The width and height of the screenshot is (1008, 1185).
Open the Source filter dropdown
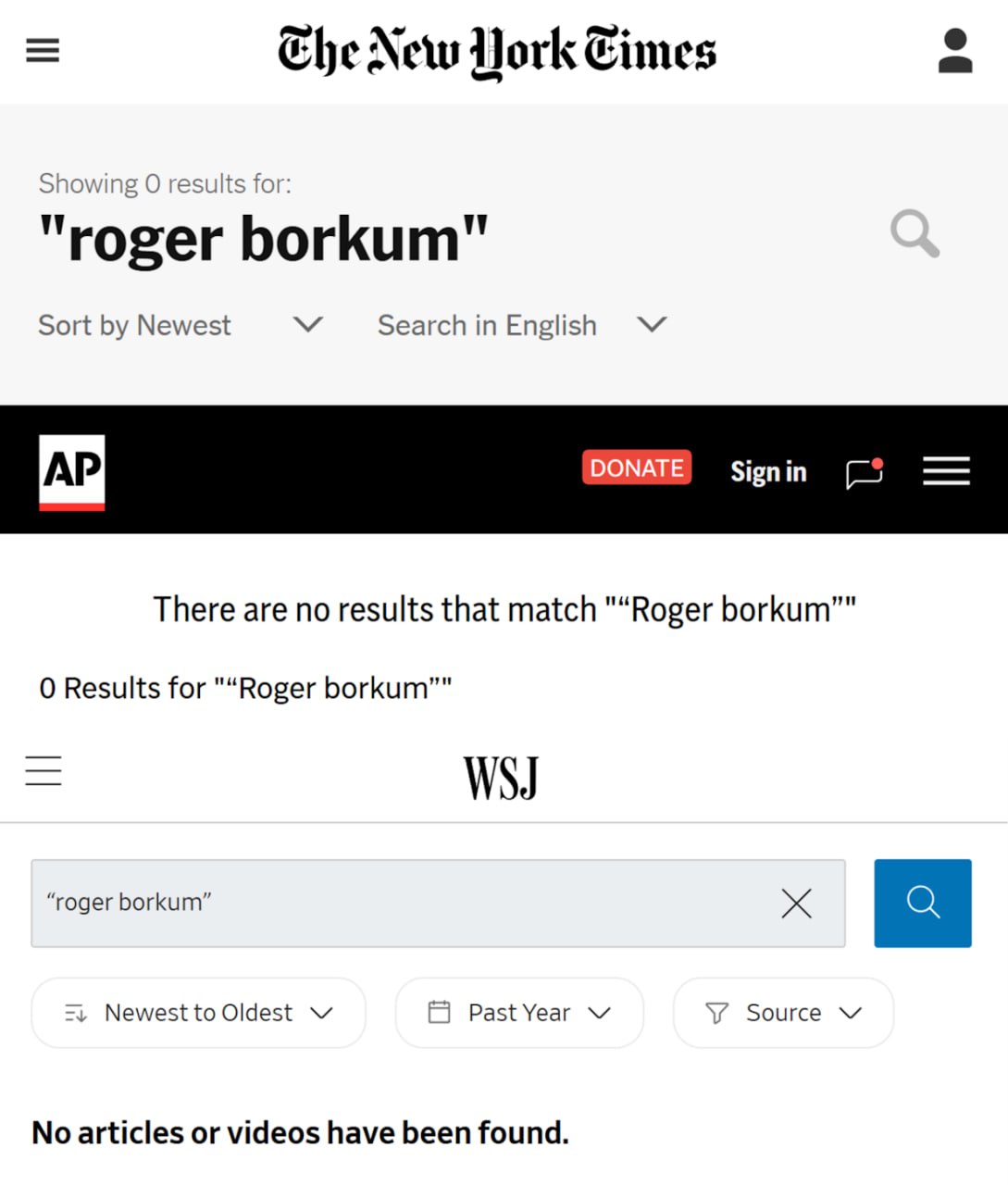pyautogui.click(x=783, y=1013)
